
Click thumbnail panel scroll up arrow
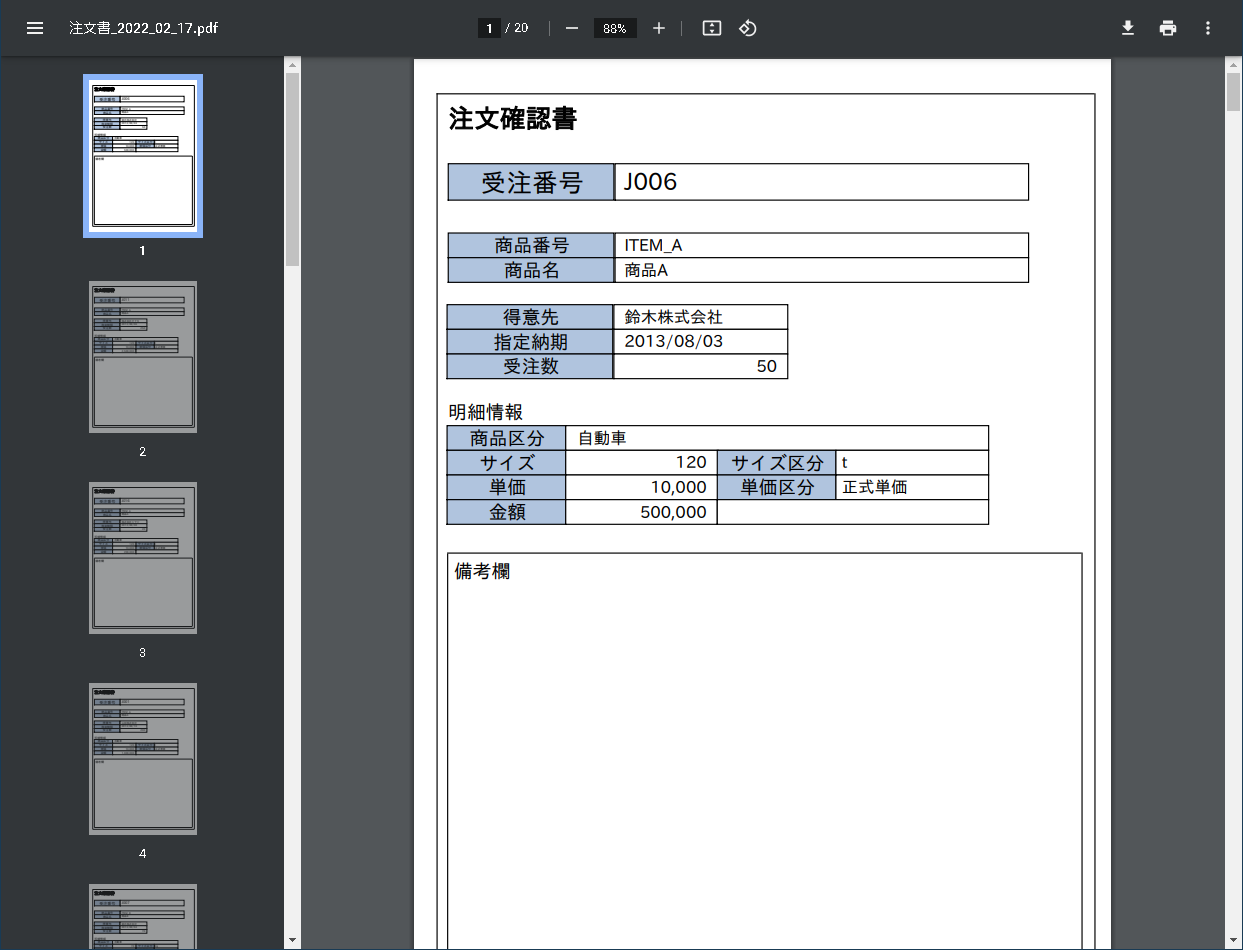click(292, 66)
